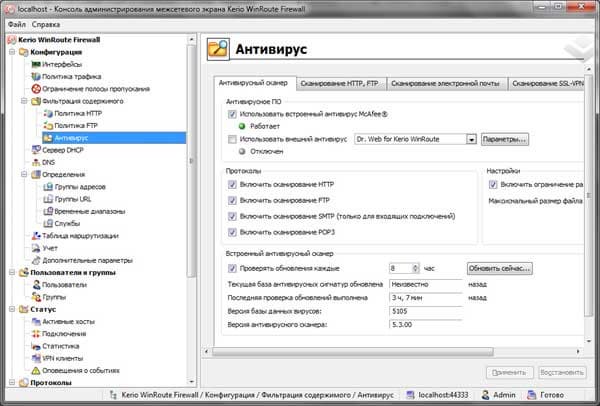The width and height of the screenshot is (600, 406).
Task: Click the Фильтрация содержимого folder icon
Action: [36, 101]
